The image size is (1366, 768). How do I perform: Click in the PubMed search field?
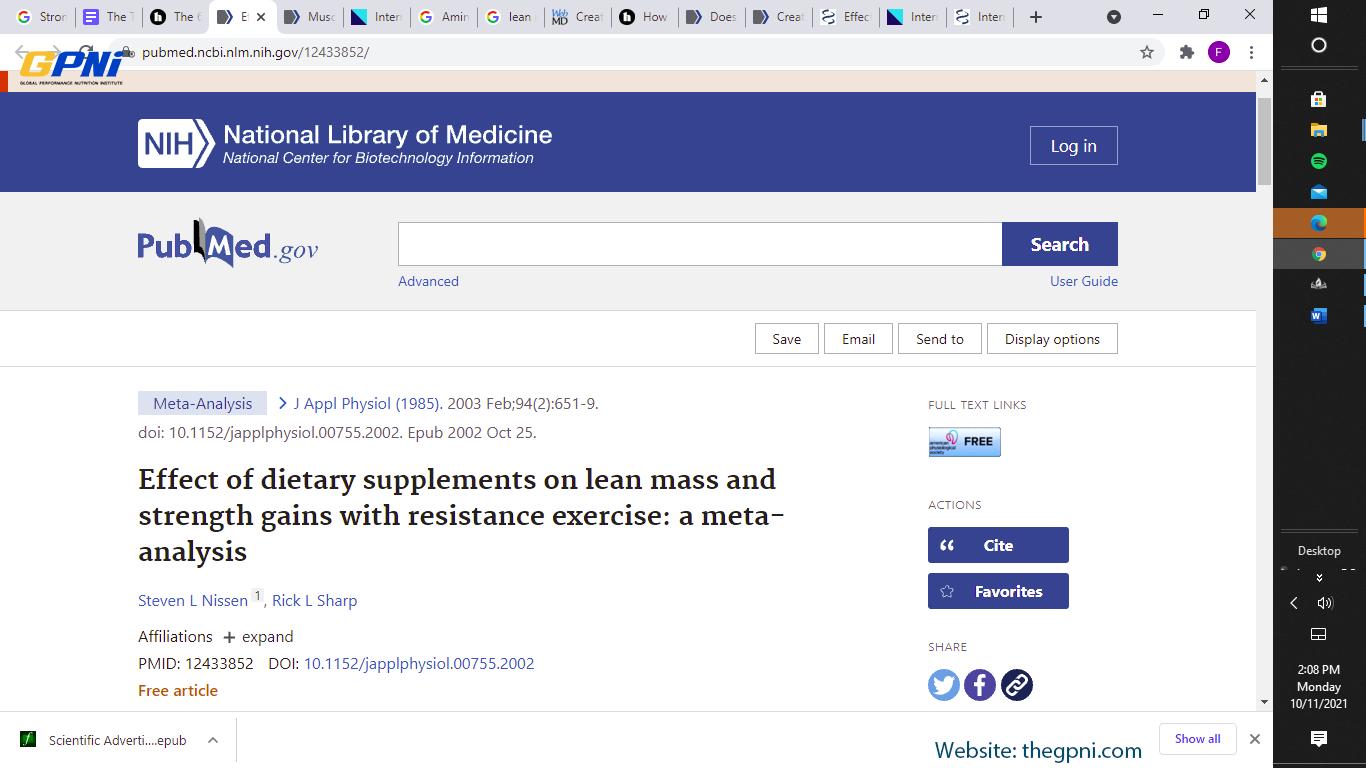700,244
